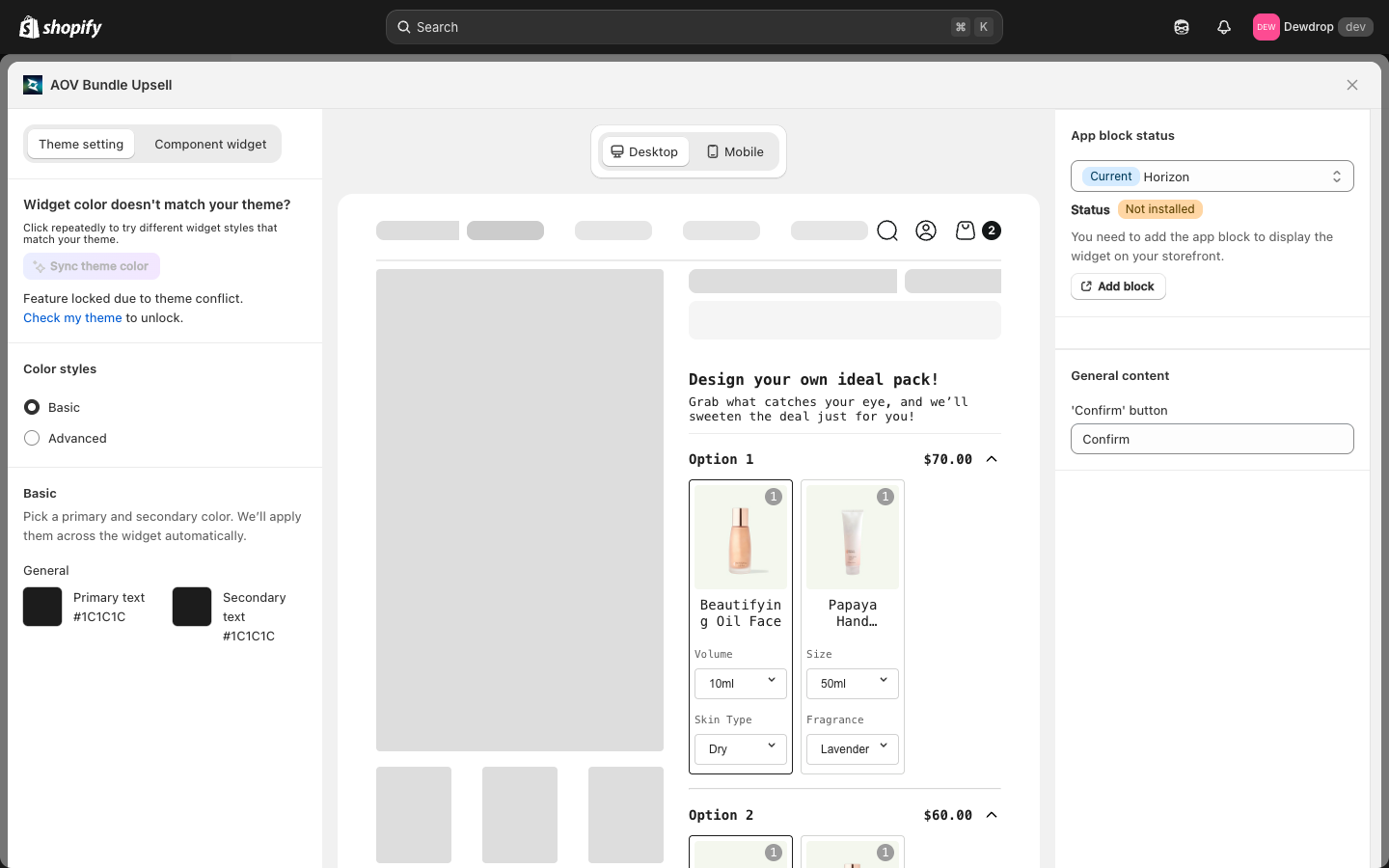The image size is (1389, 868).
Task: Open the Primary text color swatch
Action: 42,607
